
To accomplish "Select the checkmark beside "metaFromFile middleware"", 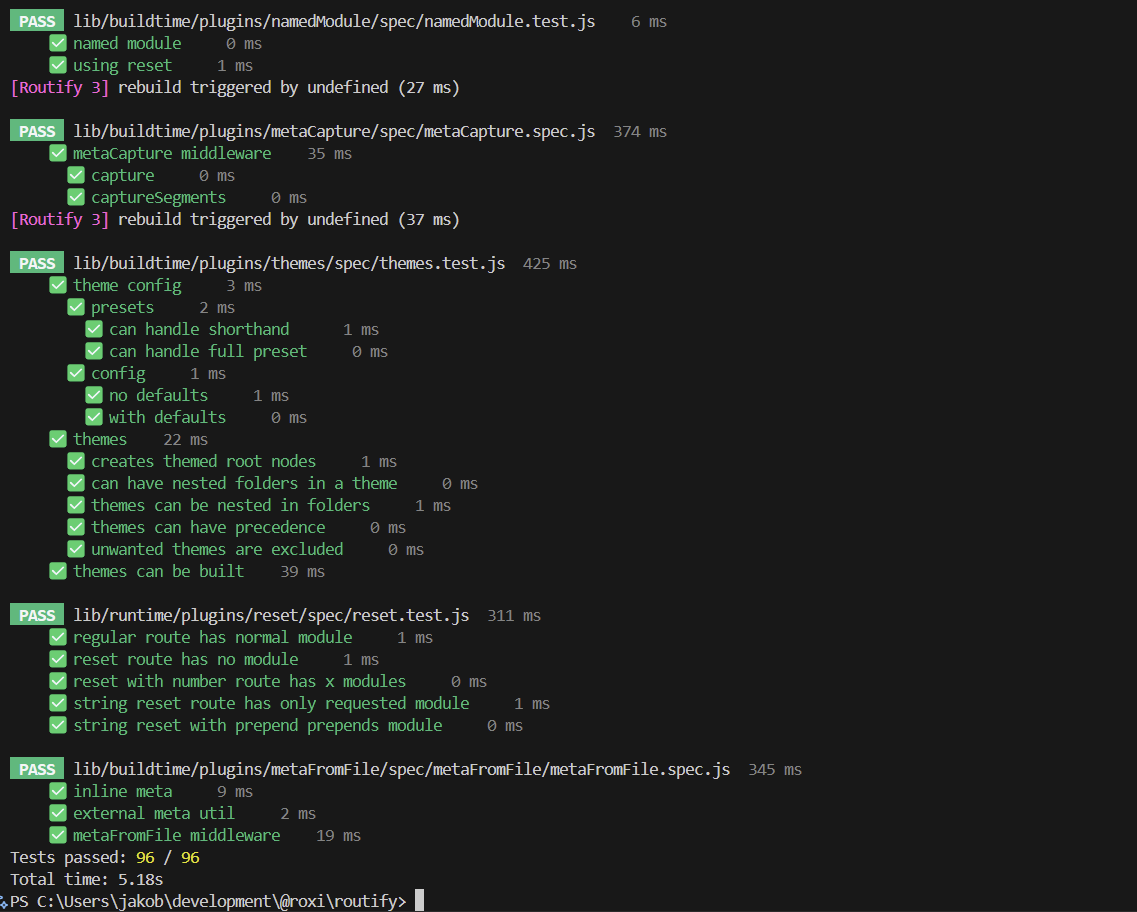I will coord(58,835).
